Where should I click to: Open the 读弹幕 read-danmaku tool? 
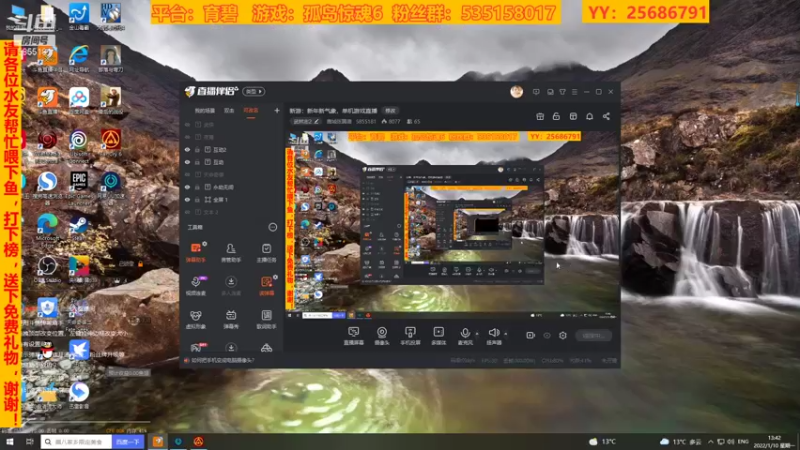pyautogui.click(x=266, y=286)
